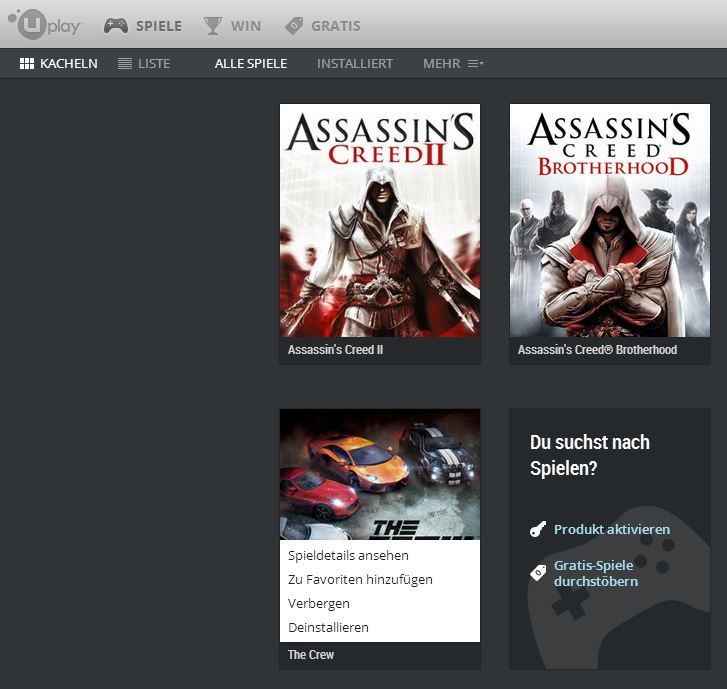Open Assassin's Creed Brotherhood cover tile

610,220
